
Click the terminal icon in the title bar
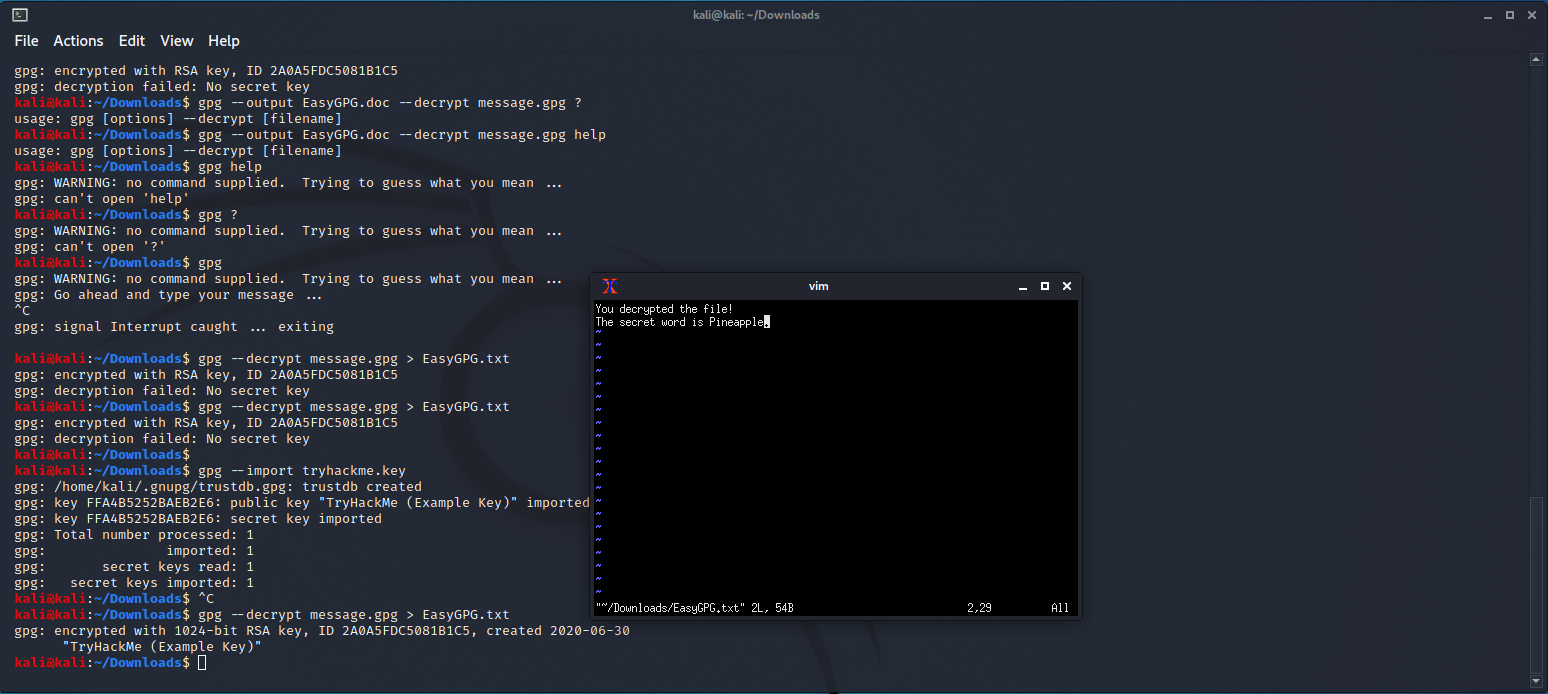tap(20, 15)
